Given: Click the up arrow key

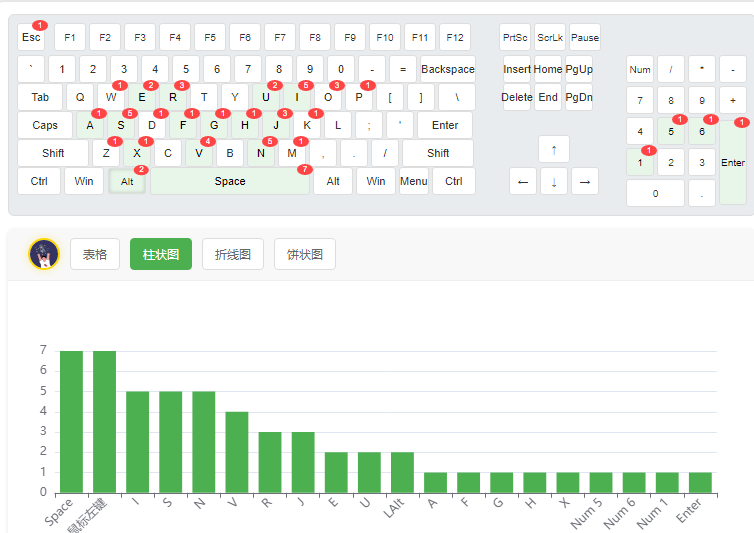Looking at the screenshot, I should [x=554, y=149].
